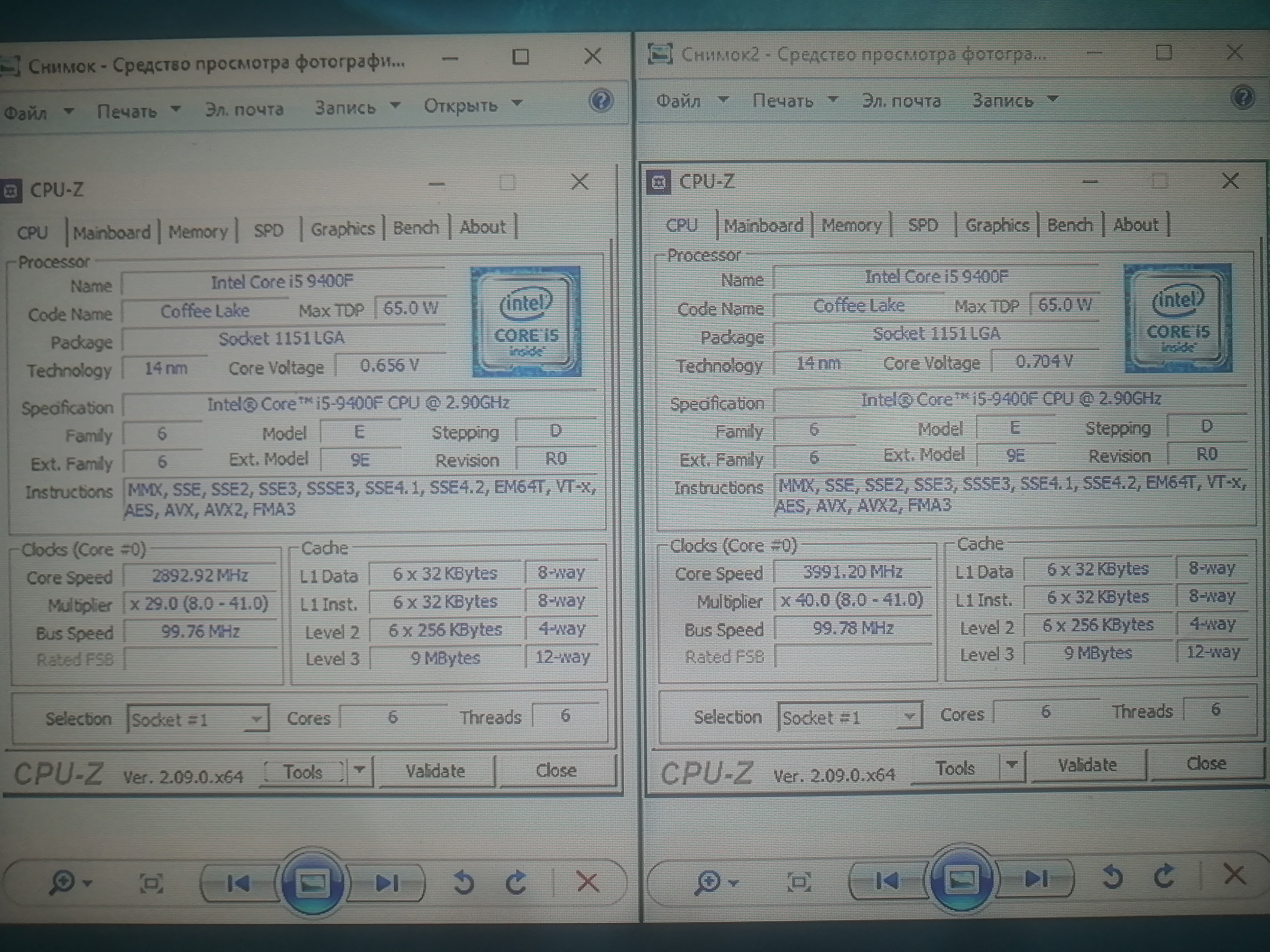
Task: Start slideshow in right photo viewer
Action: click(x=962, y=879)
